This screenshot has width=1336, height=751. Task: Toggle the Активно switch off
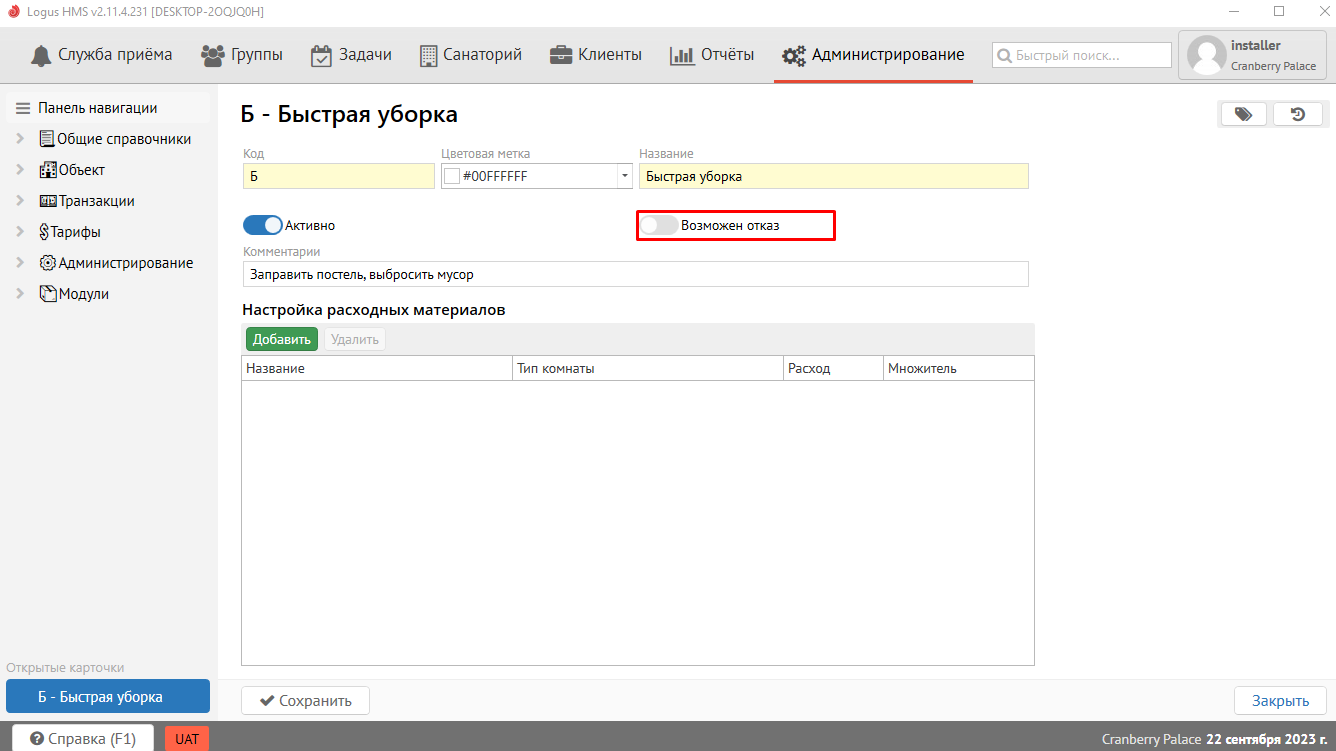point(262,225)
